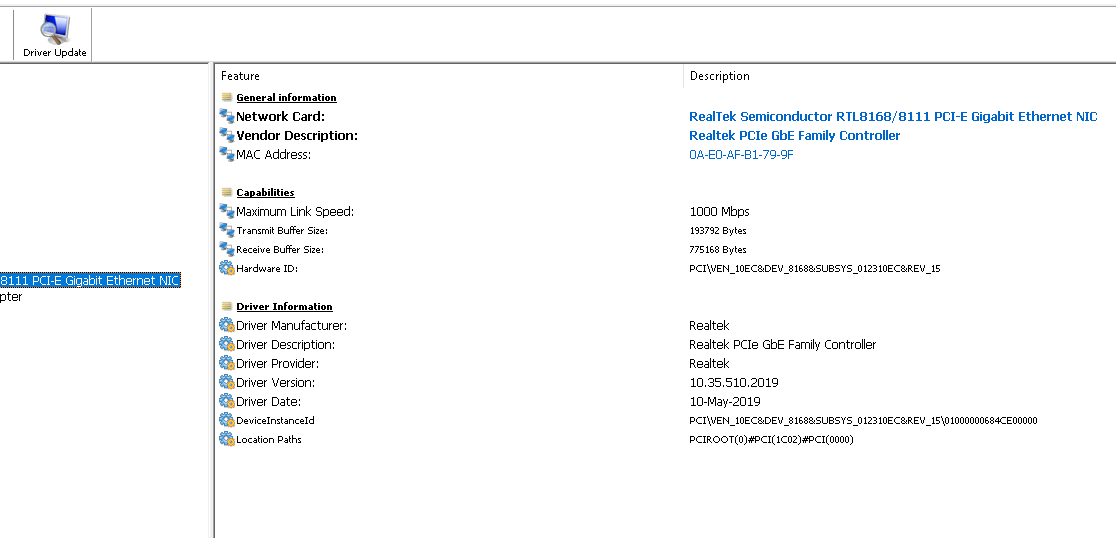This screenshot has width=1116, height=538.
Task: Select the DeviceInstanceId row
Action: pos(275,421)
